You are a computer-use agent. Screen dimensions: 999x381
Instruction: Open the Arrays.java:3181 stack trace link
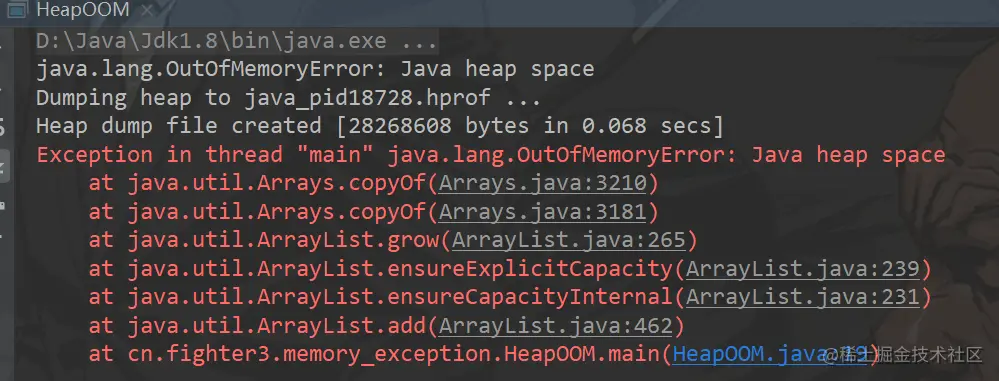pyautogui.click(x=543, y=212)
